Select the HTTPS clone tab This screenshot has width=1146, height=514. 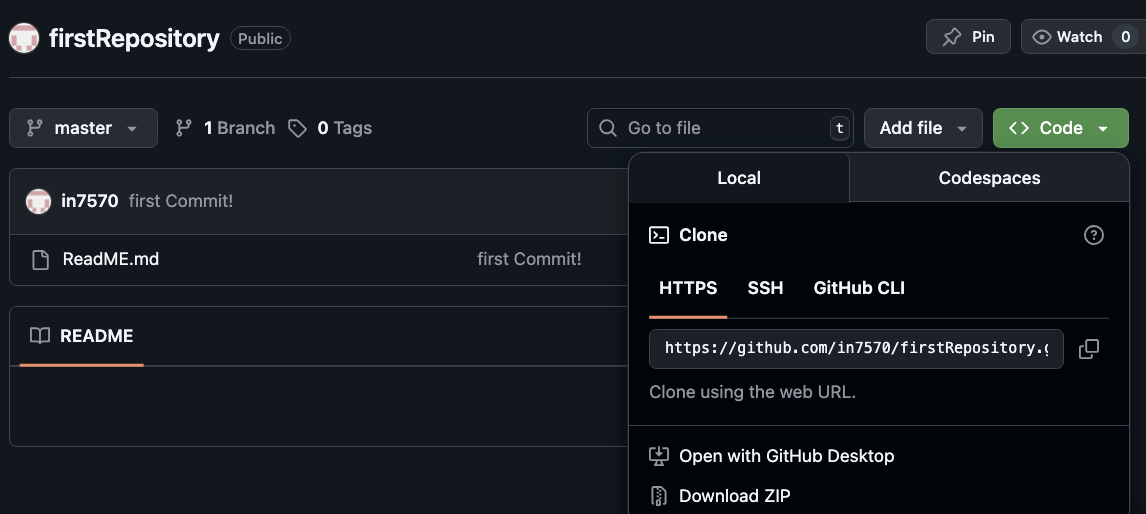(x=688, y=288)
